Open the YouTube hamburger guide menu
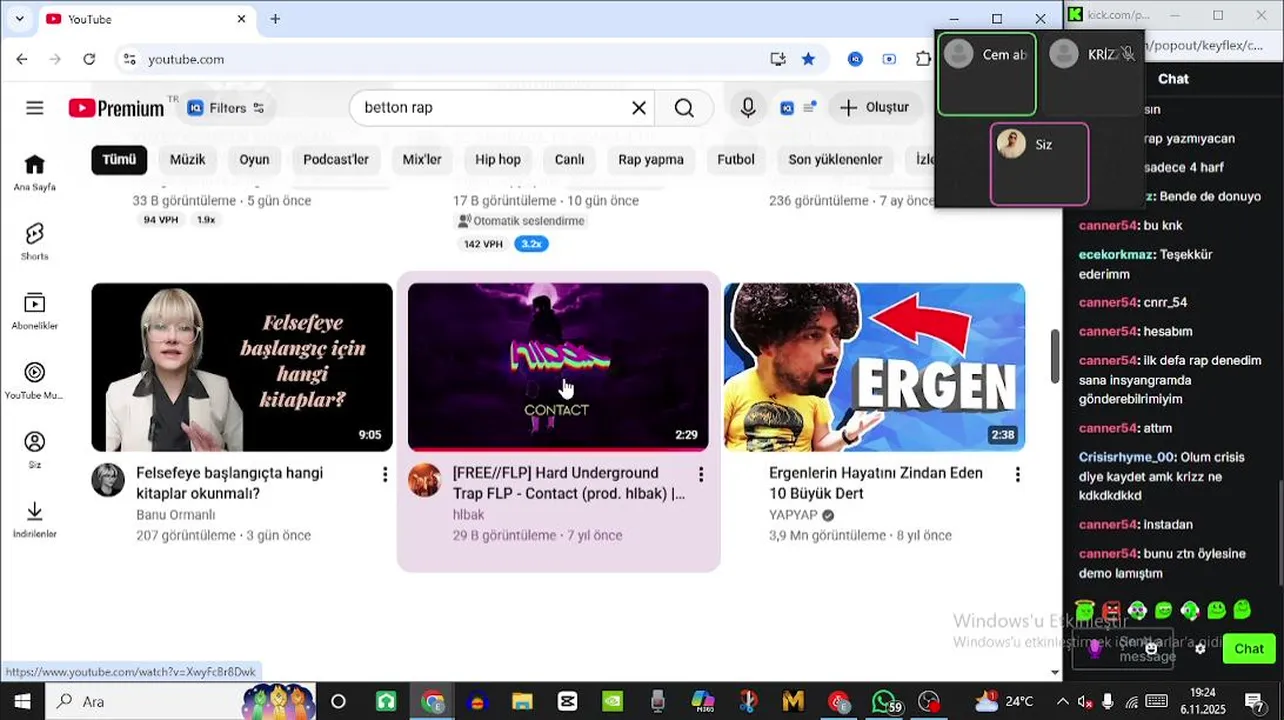Viewport: 1284px width, 720px height. point(35,108)
